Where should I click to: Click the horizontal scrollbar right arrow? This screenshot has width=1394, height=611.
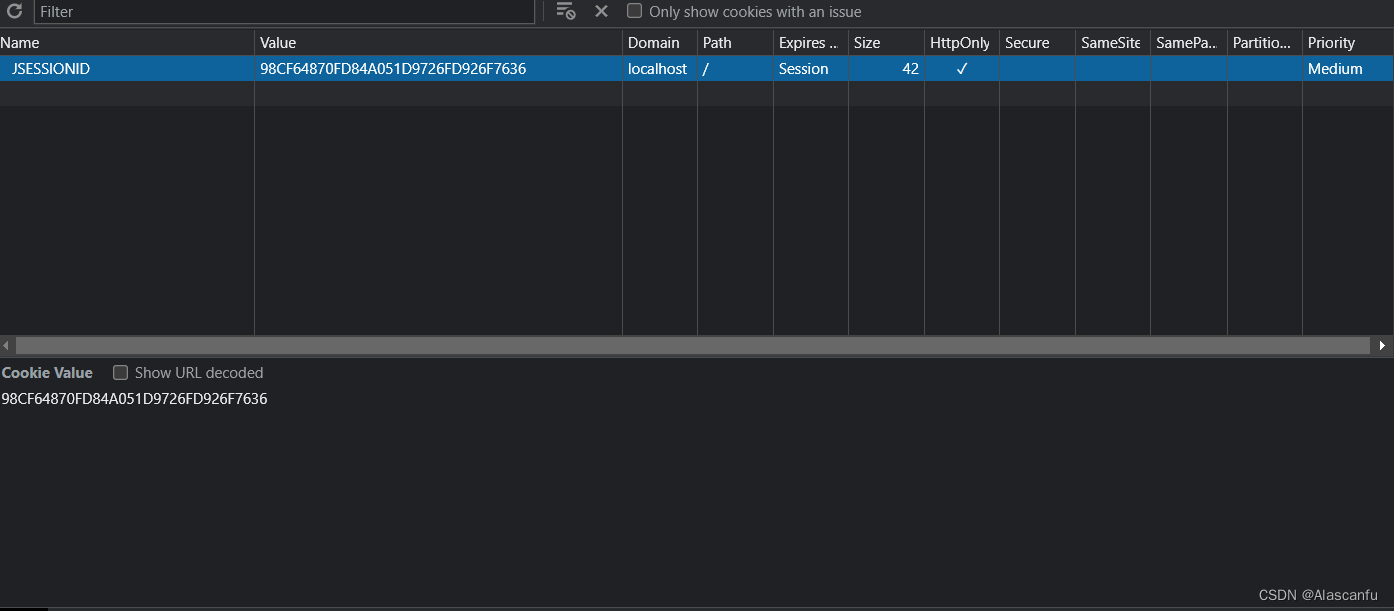click(1384, 345)
